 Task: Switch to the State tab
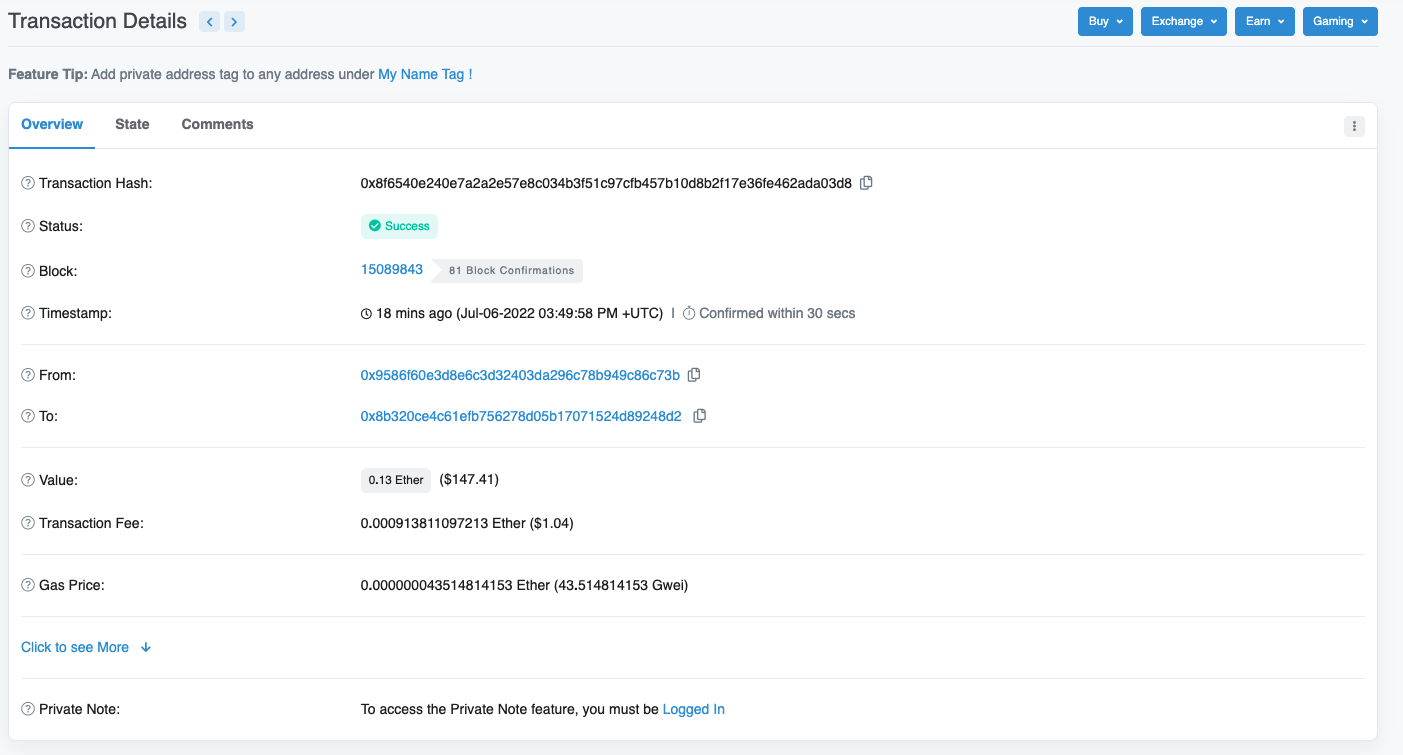[x=132, y=124]
